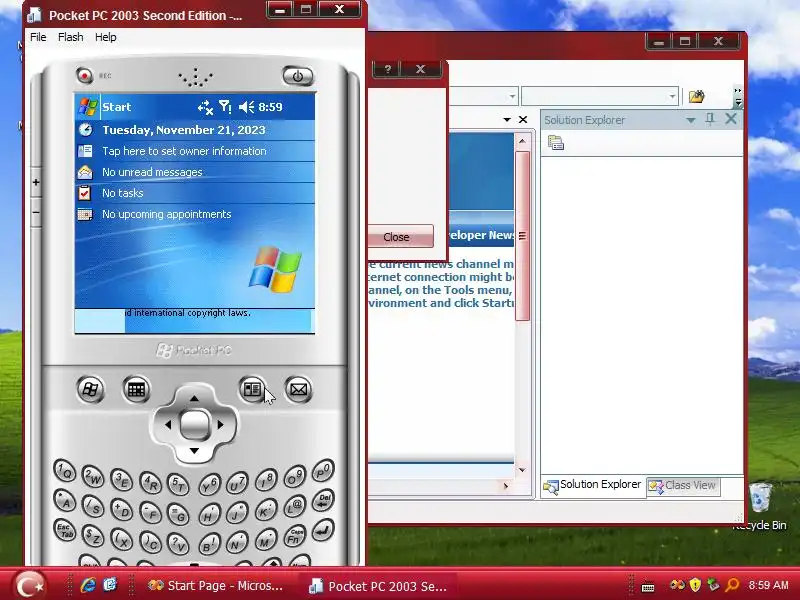Image resolution: width=800 pixels, height=600 pixels.
Task: Click the Esc Tab key
Action: click(65, 531)
